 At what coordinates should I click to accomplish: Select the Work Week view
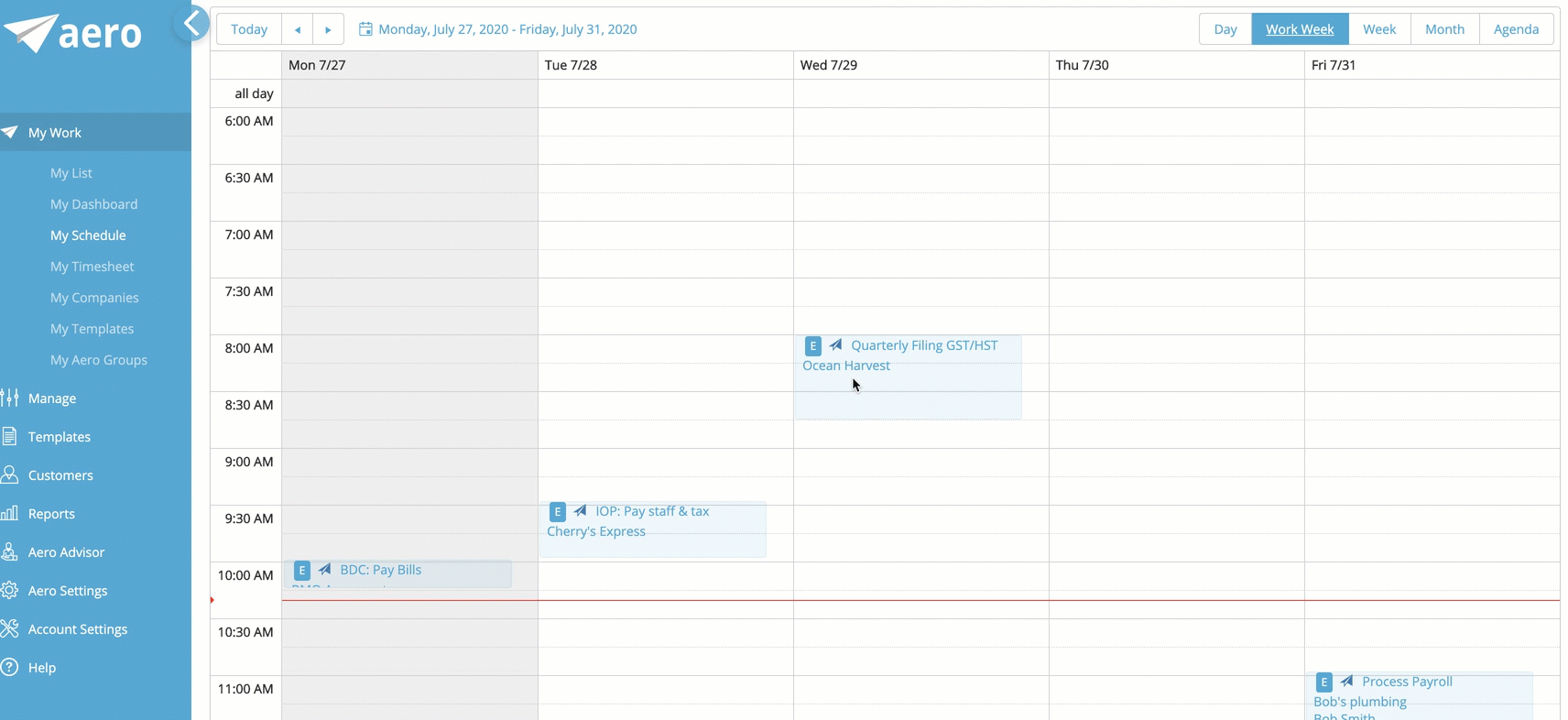(1300, 29)
